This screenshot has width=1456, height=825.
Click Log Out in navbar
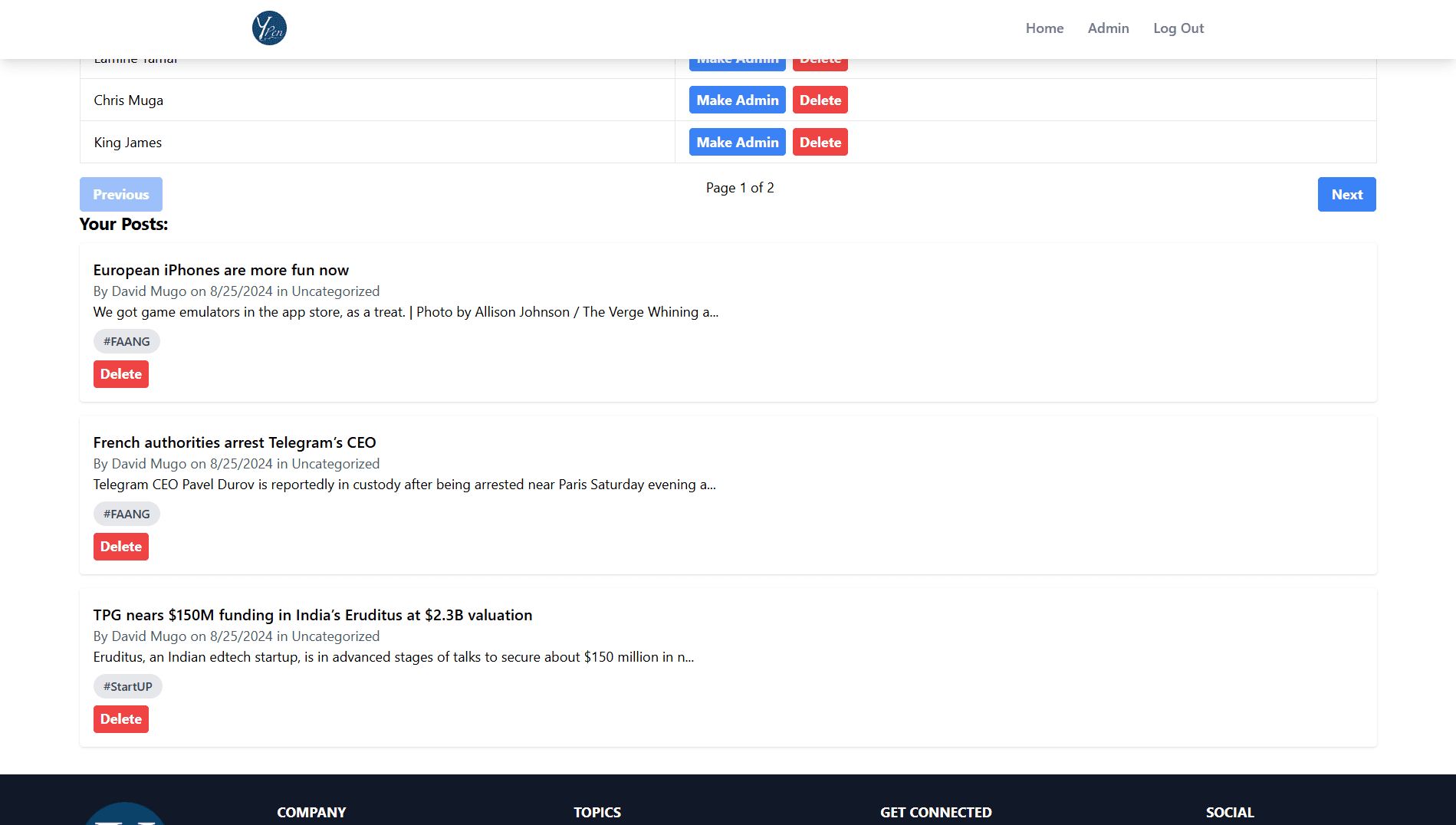tap(1178, 28)
